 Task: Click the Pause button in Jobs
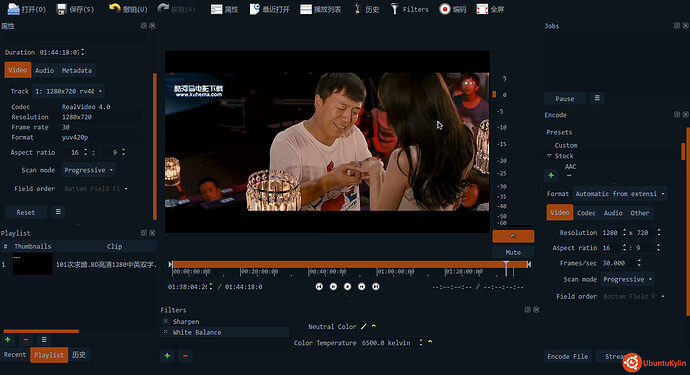(565, 99)
